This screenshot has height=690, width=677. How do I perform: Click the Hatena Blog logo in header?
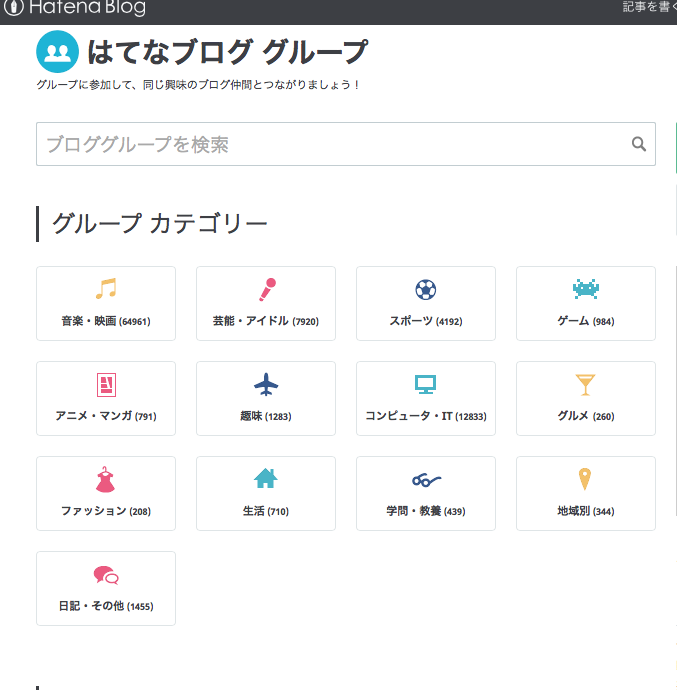[74, 7]
